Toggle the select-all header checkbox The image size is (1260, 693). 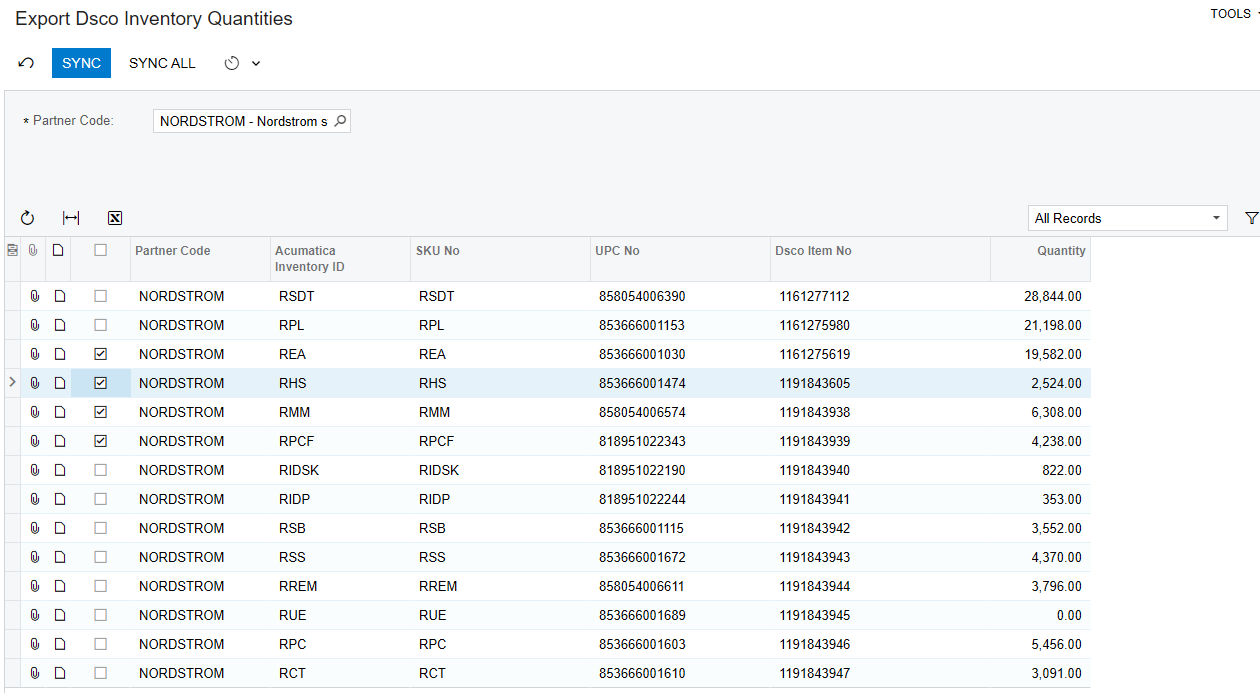point(100,250)
